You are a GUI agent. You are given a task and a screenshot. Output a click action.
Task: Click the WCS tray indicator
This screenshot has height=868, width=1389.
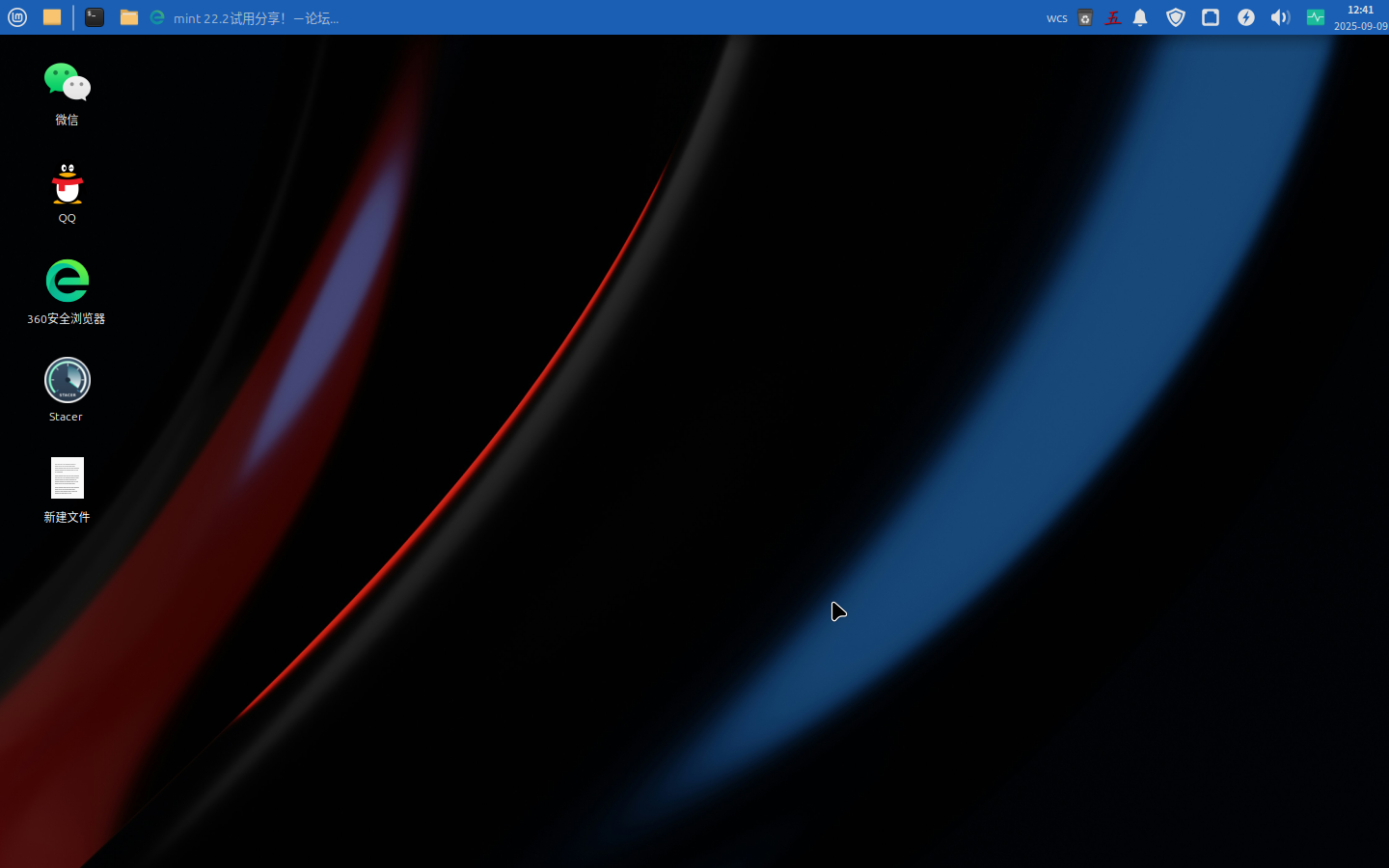click(x=1057, y=18)
